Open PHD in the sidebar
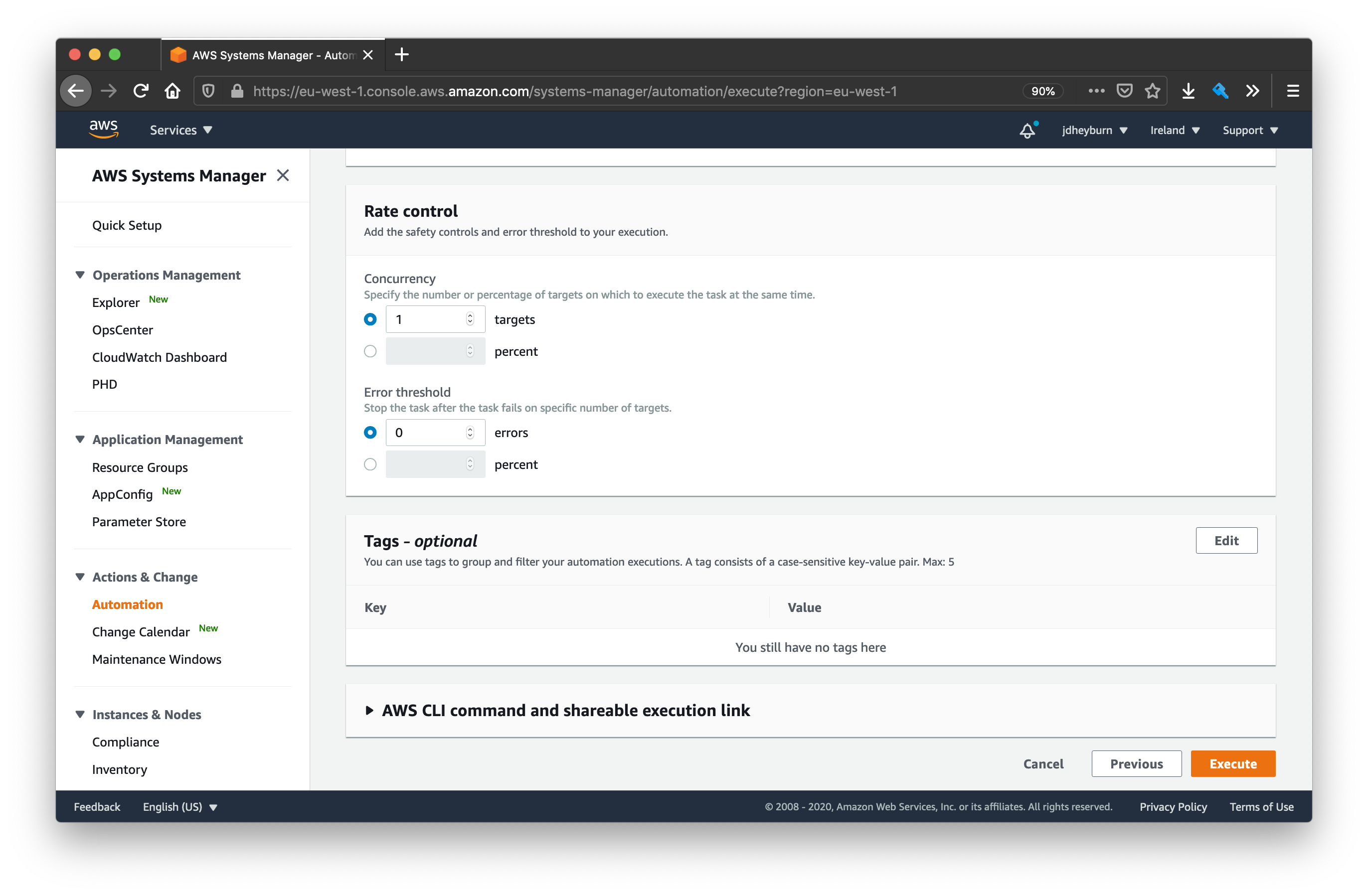Image resolution: width=1368 pixels, height=896 pixels. click(105, 384)
